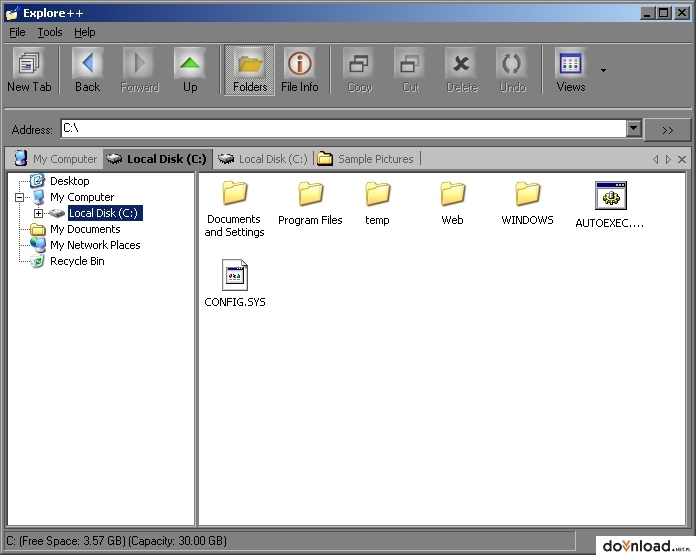
Task: Click the Undo toolbar icon
Action: coord(512,70)
